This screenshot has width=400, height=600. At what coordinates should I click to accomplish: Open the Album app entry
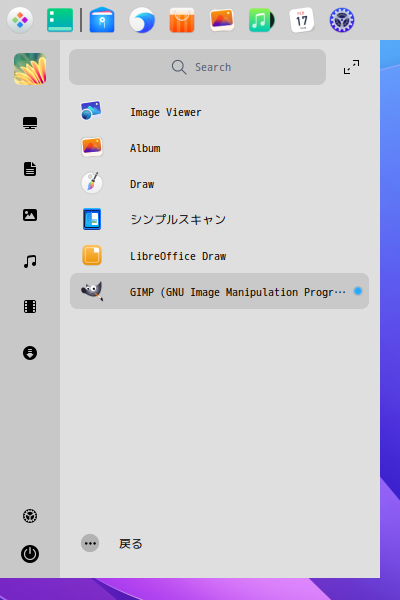click(219, 147)
